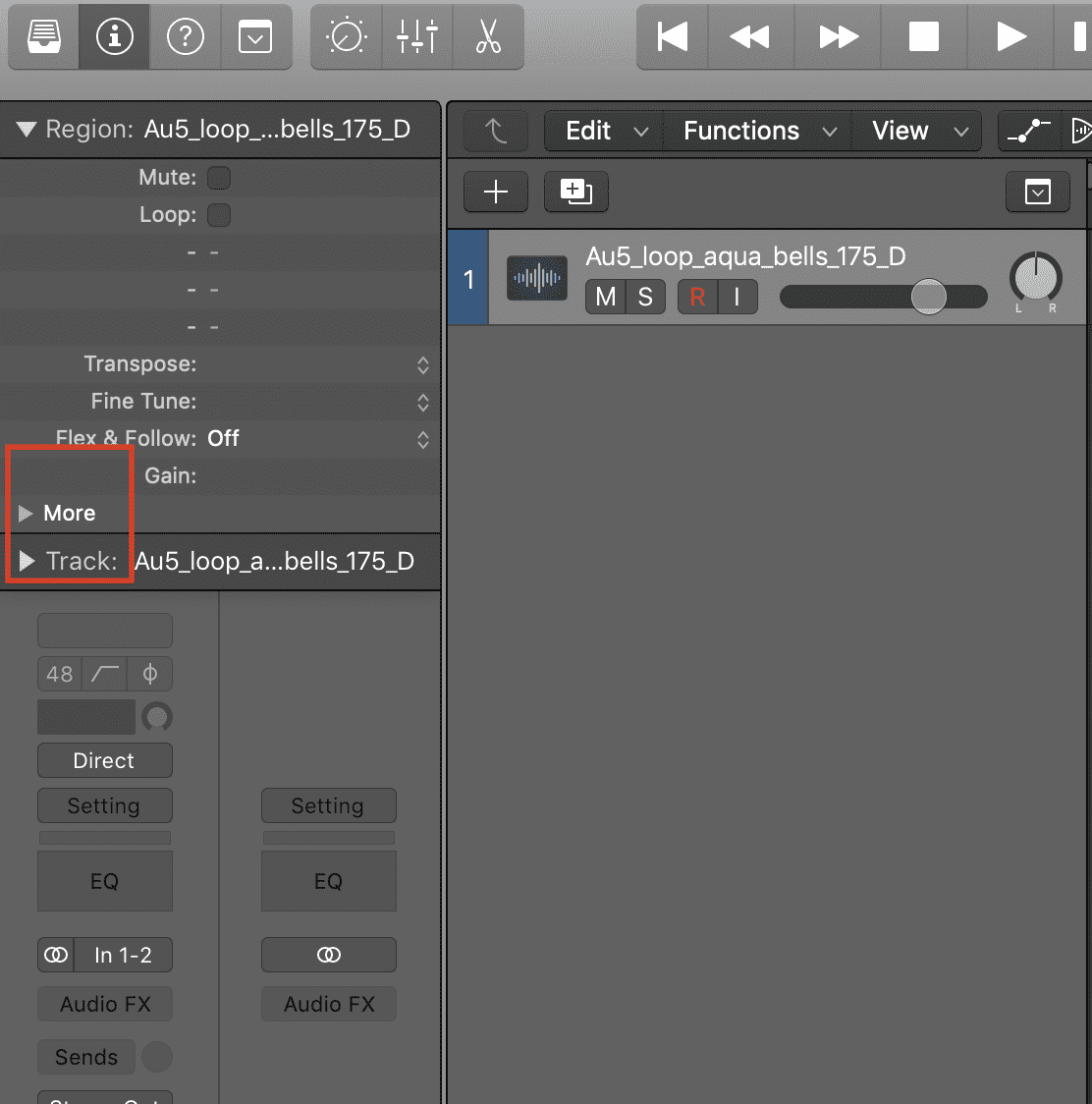Toggle the low-cut filter button
This screenshot has height=1104, width=1092.
[x=105, y=675]
